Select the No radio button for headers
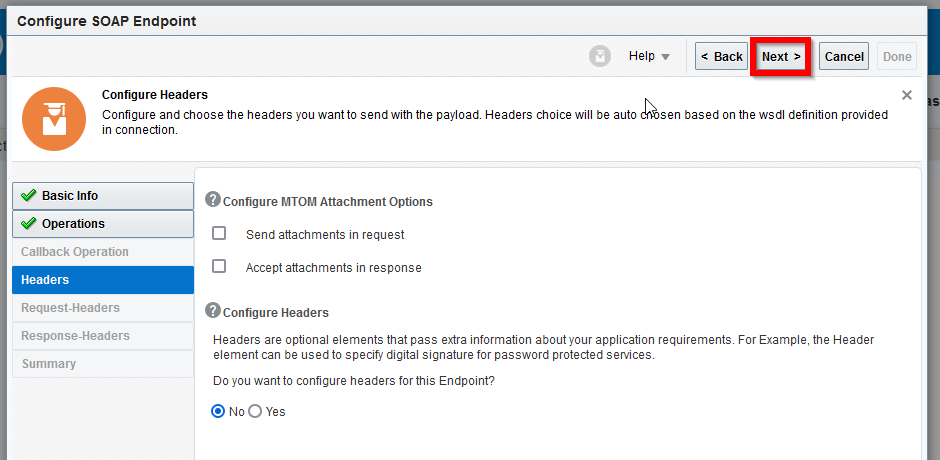The image size is (940, 460). pos(219,411)
